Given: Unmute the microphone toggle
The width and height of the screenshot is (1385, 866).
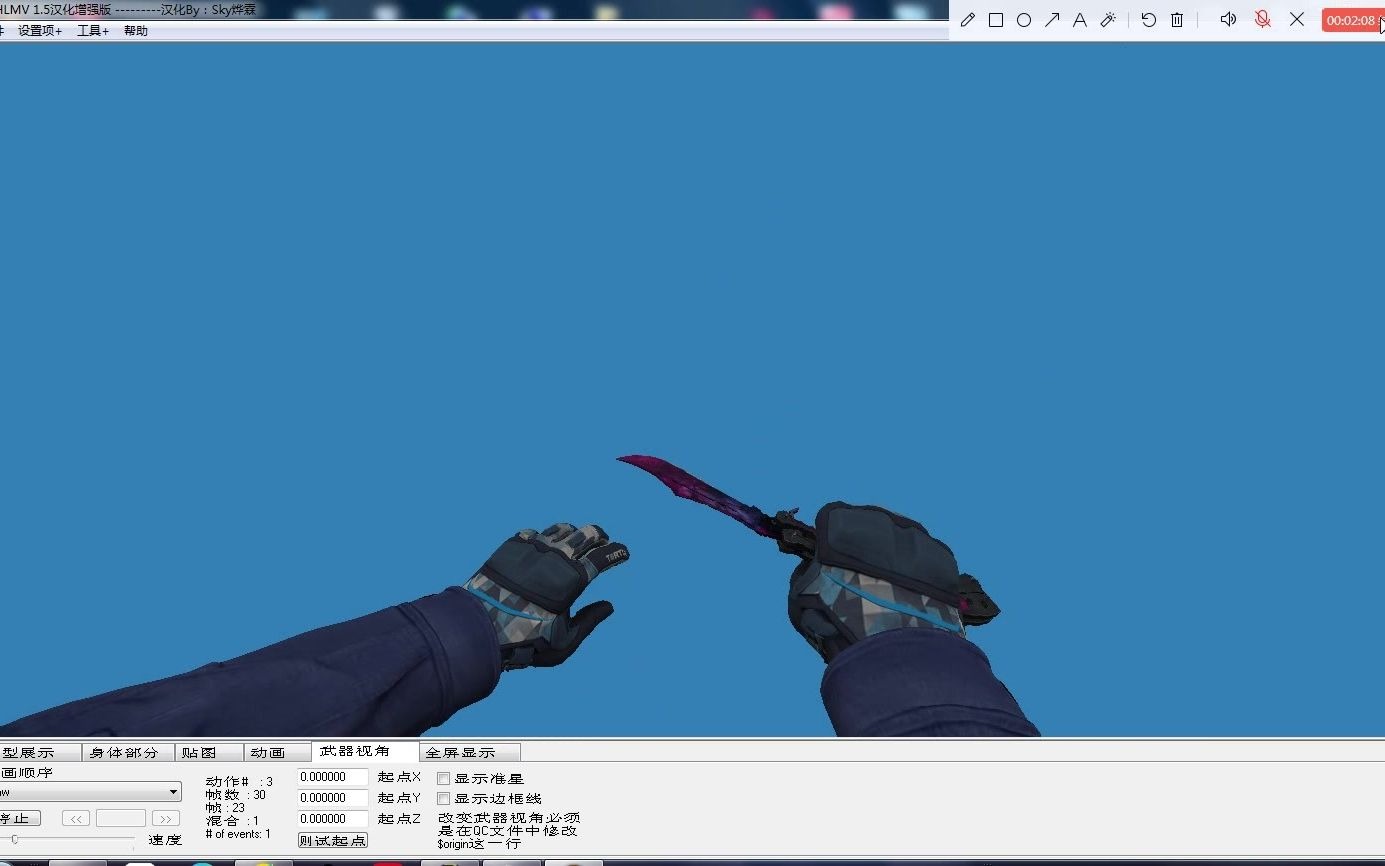Looking at the screenshot, I should point(1262,19).
